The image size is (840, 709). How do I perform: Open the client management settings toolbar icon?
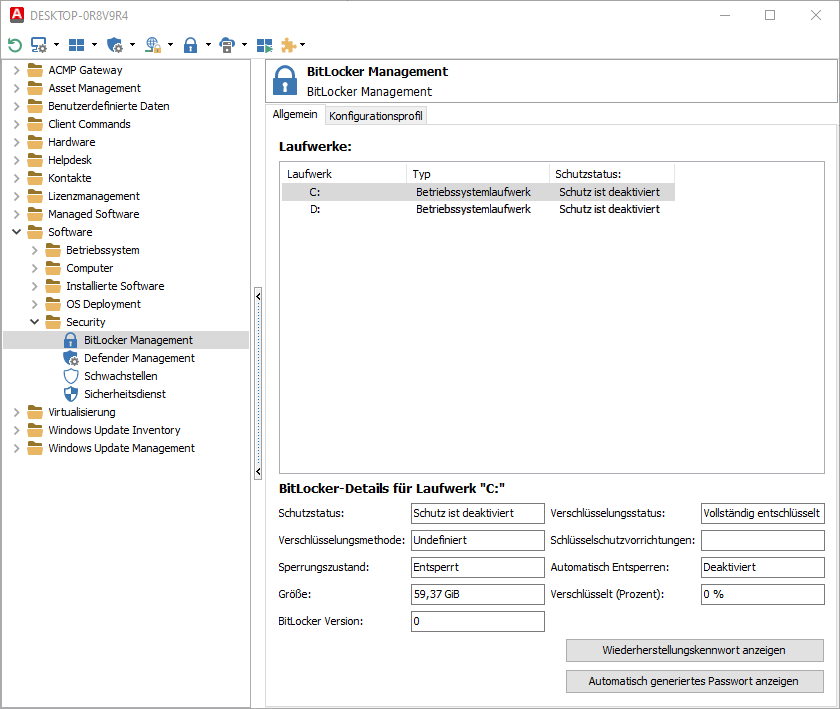click(40, 44)
